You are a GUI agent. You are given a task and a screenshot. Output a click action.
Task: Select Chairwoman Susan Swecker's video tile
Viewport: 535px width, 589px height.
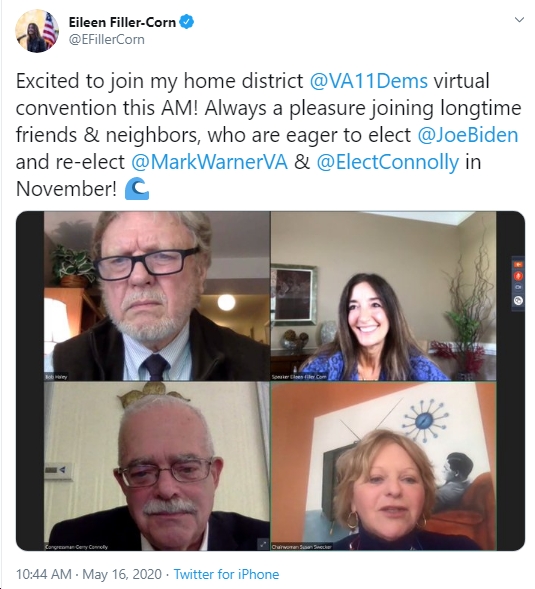tap(383, 466)
